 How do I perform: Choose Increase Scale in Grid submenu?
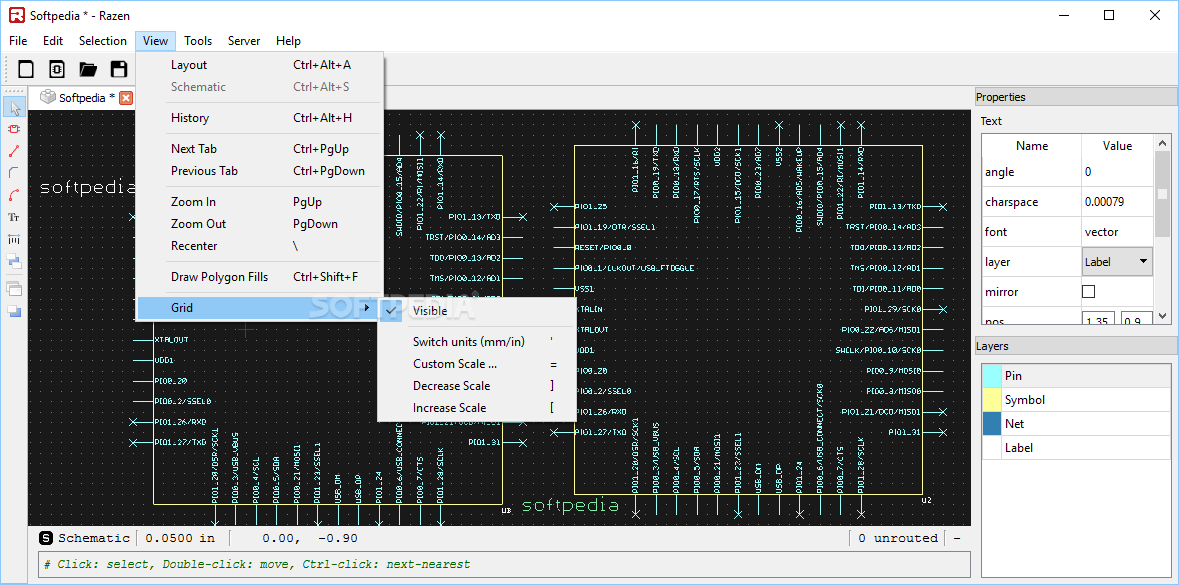point(477,408)
